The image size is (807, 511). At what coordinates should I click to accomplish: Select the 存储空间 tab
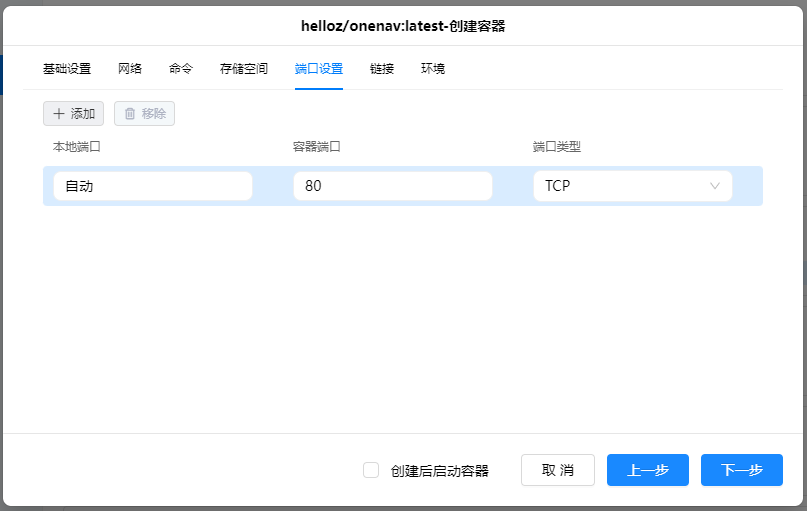point(244,69)
